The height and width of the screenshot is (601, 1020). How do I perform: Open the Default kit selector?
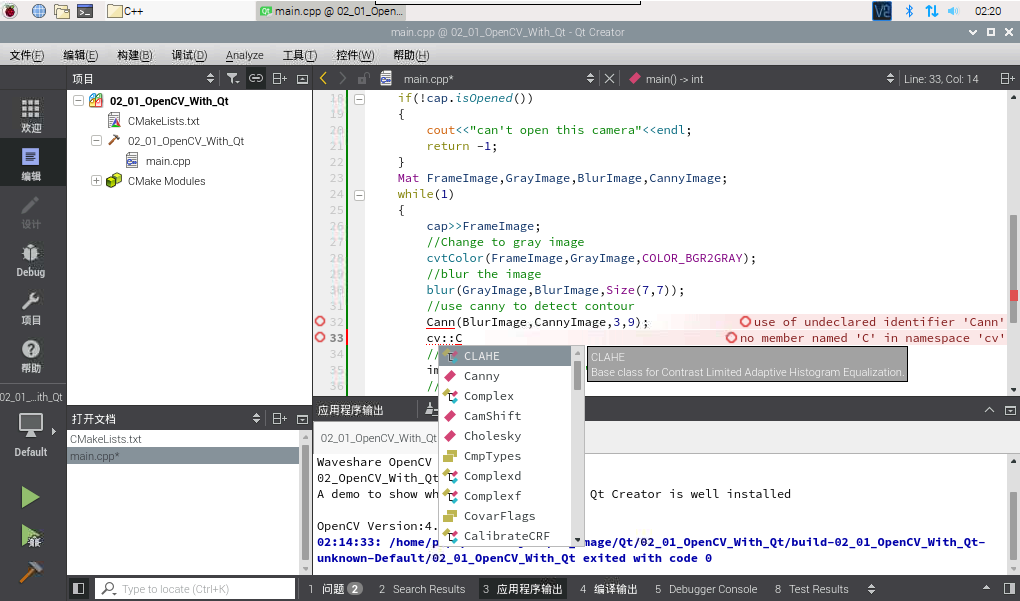[x=31, y=435]
